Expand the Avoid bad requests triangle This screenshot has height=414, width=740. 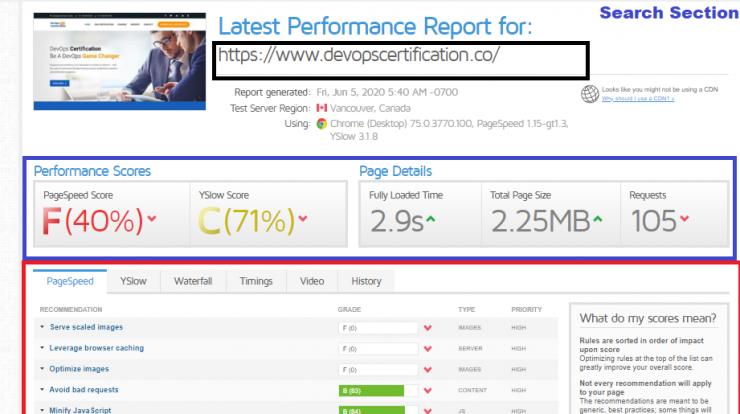42,389
